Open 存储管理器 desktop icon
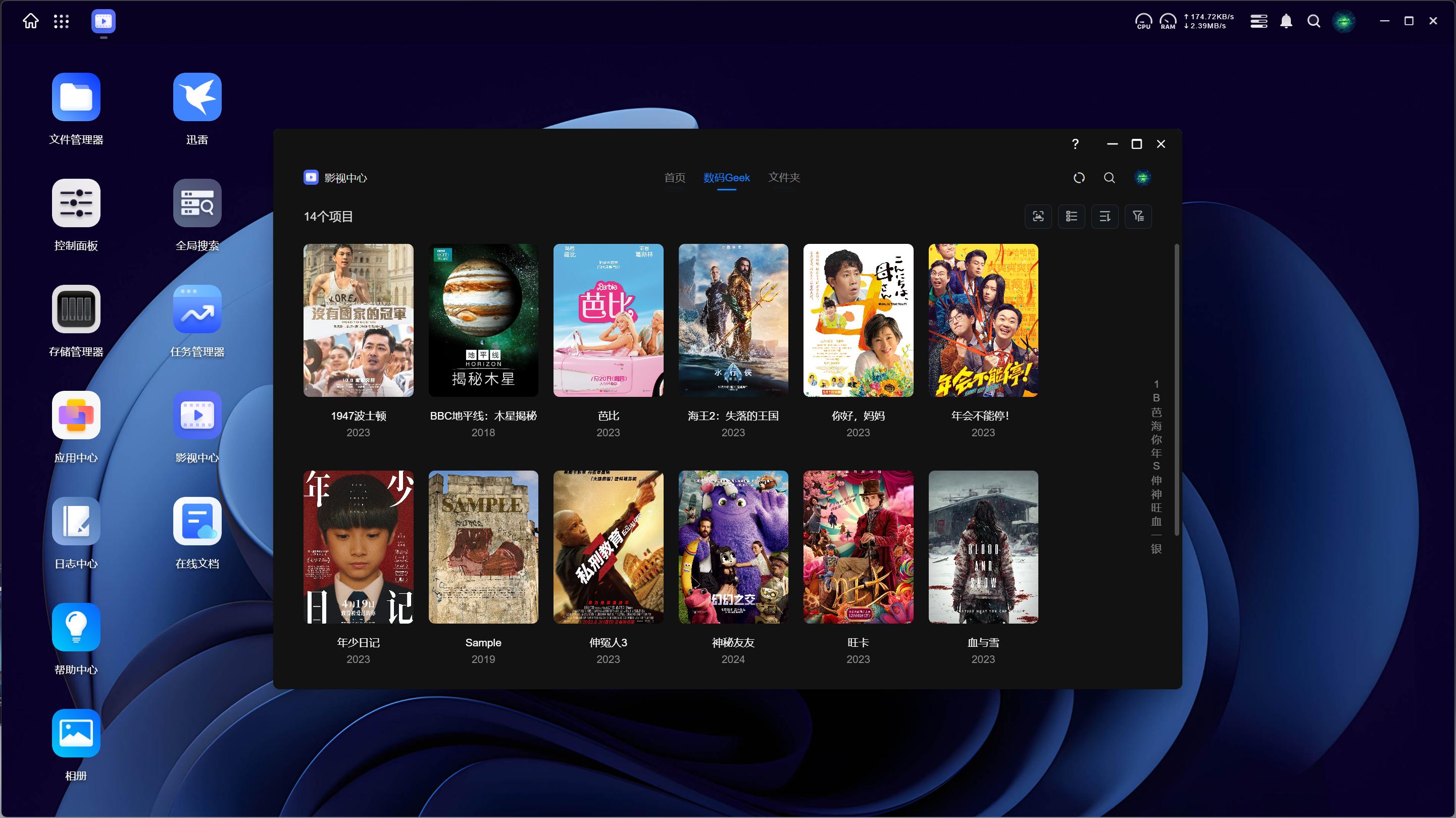The height and width of the screenshot is (818, 1456). (76, 309)
